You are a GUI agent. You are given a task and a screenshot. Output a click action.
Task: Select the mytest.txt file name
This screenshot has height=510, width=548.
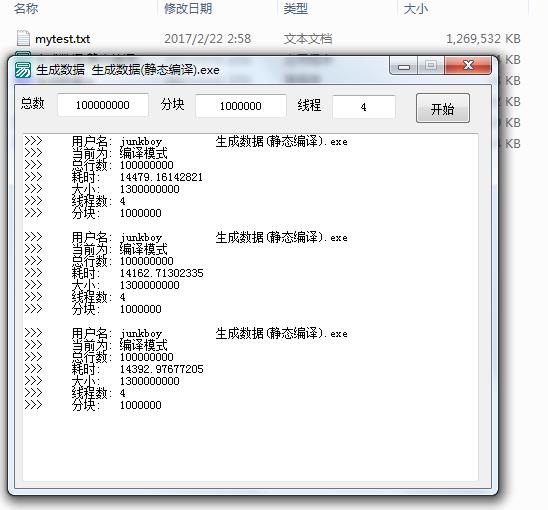click(63, 39)
